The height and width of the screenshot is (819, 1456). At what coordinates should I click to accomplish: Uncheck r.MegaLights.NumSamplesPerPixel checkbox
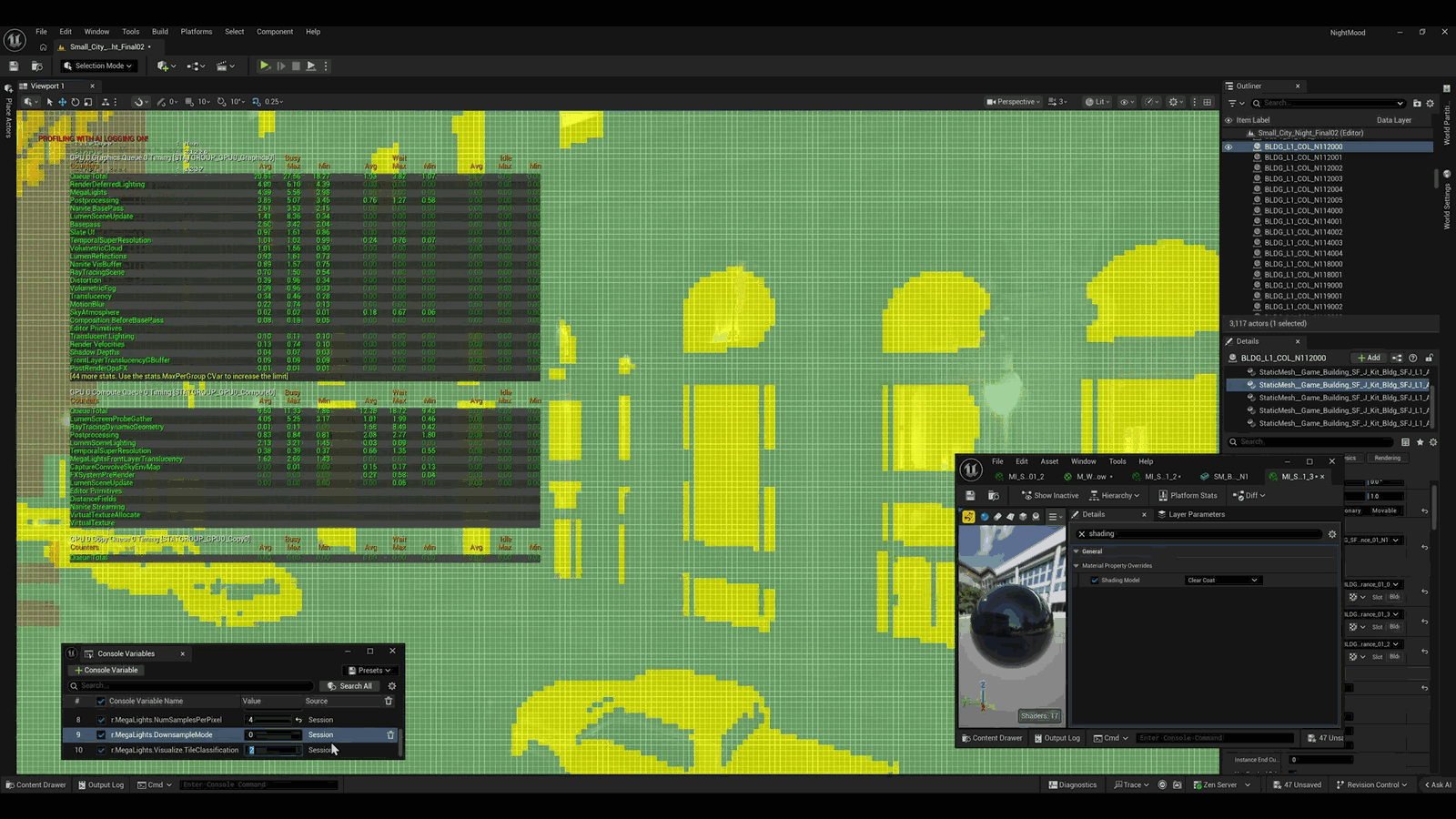click(101, 720)
